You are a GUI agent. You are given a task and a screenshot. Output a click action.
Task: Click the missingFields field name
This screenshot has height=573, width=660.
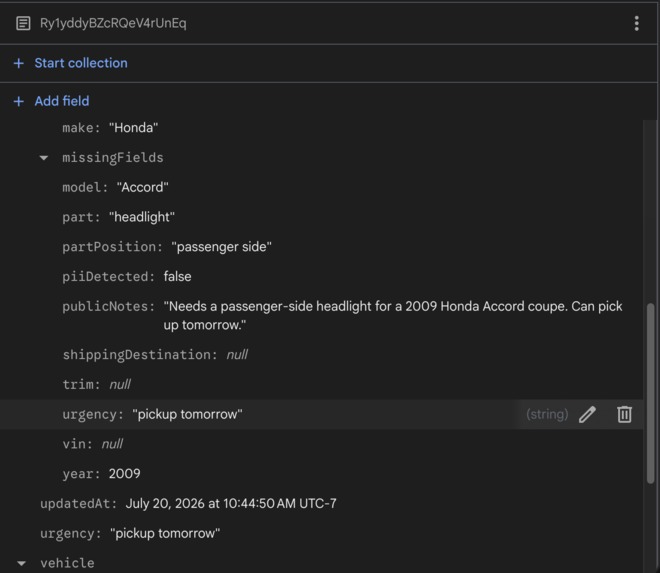[x=113, y=157]
